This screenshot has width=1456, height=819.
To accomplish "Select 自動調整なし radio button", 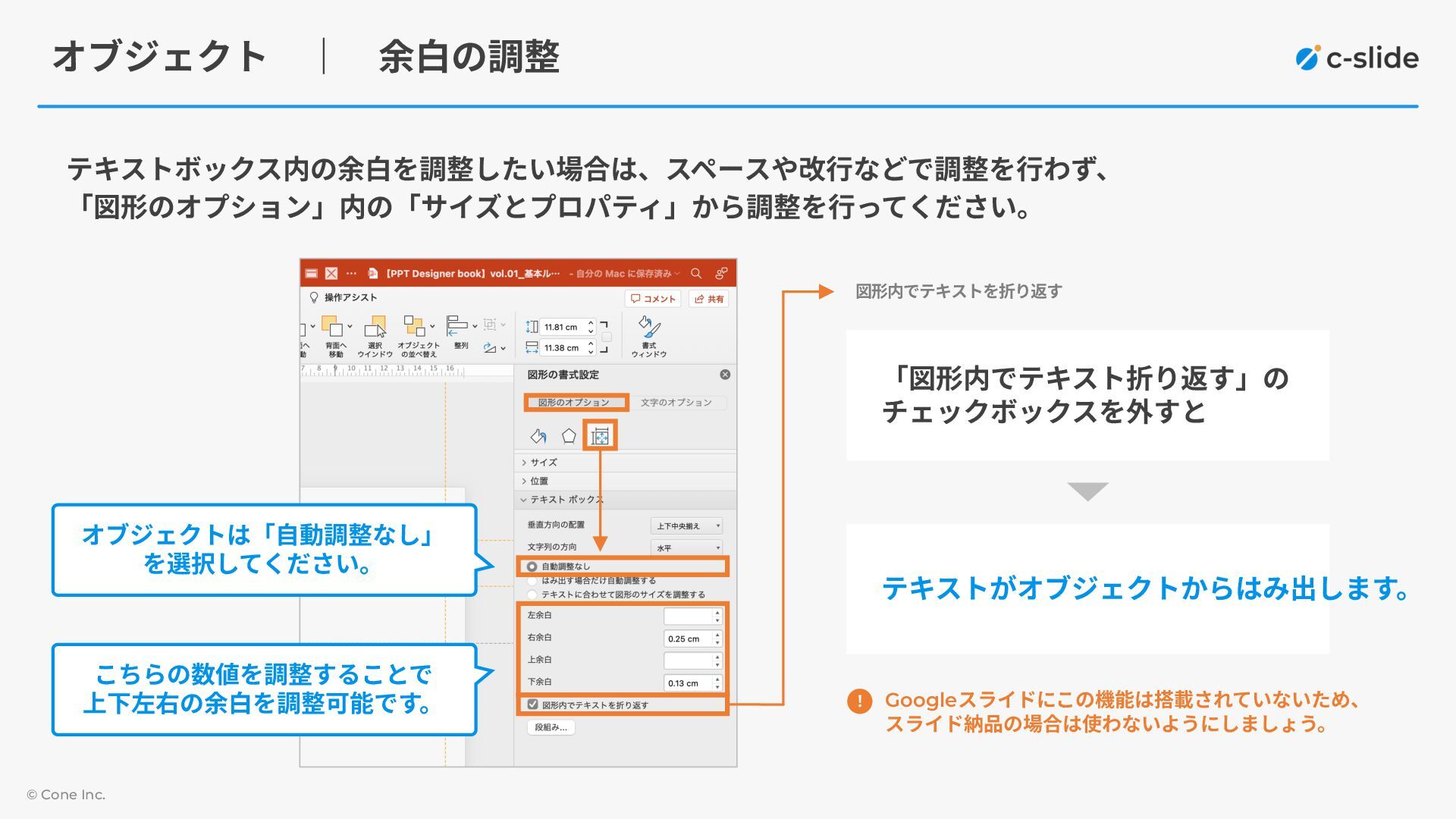I will (532, 566).
